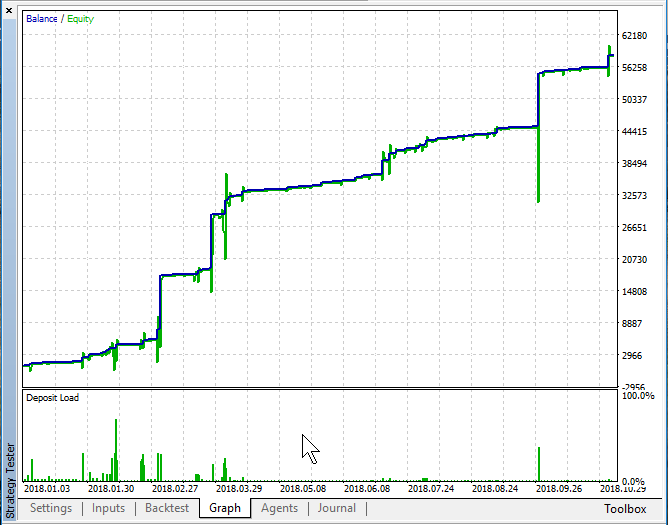The height and width of the screenshot is (525, 668).
Task: Click the Toolbox label
Action: tap(625, 509)
